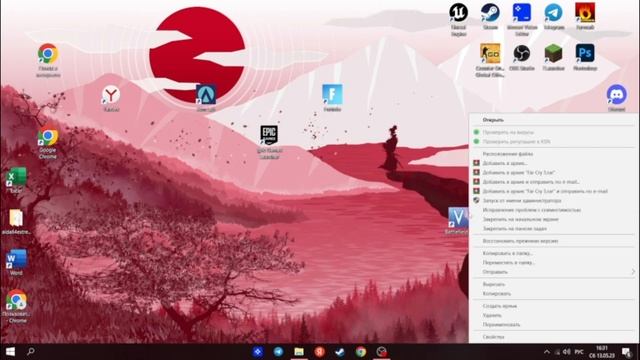This screenshot has width=640, height=360.
Task: Open Yandex browser from the taskbar
Action: tap(320, 351)
